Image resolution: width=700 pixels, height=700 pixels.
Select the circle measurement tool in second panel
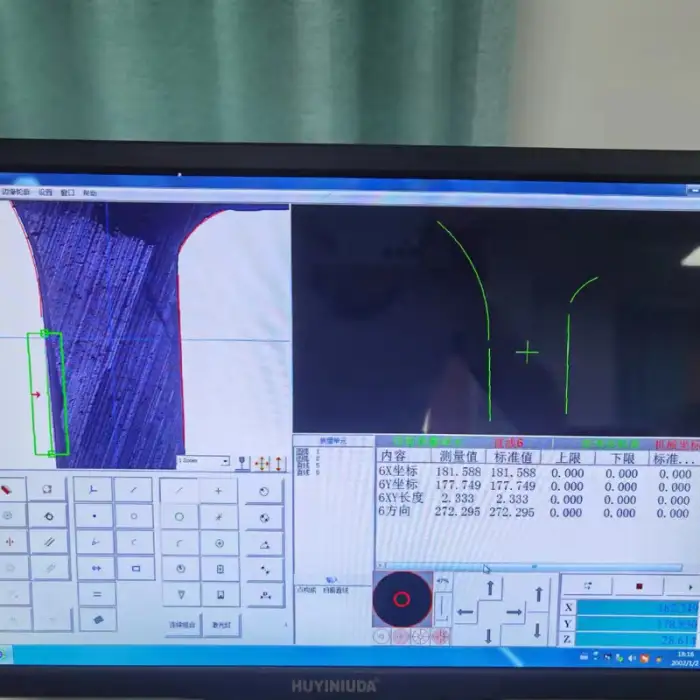coord(135,518)
